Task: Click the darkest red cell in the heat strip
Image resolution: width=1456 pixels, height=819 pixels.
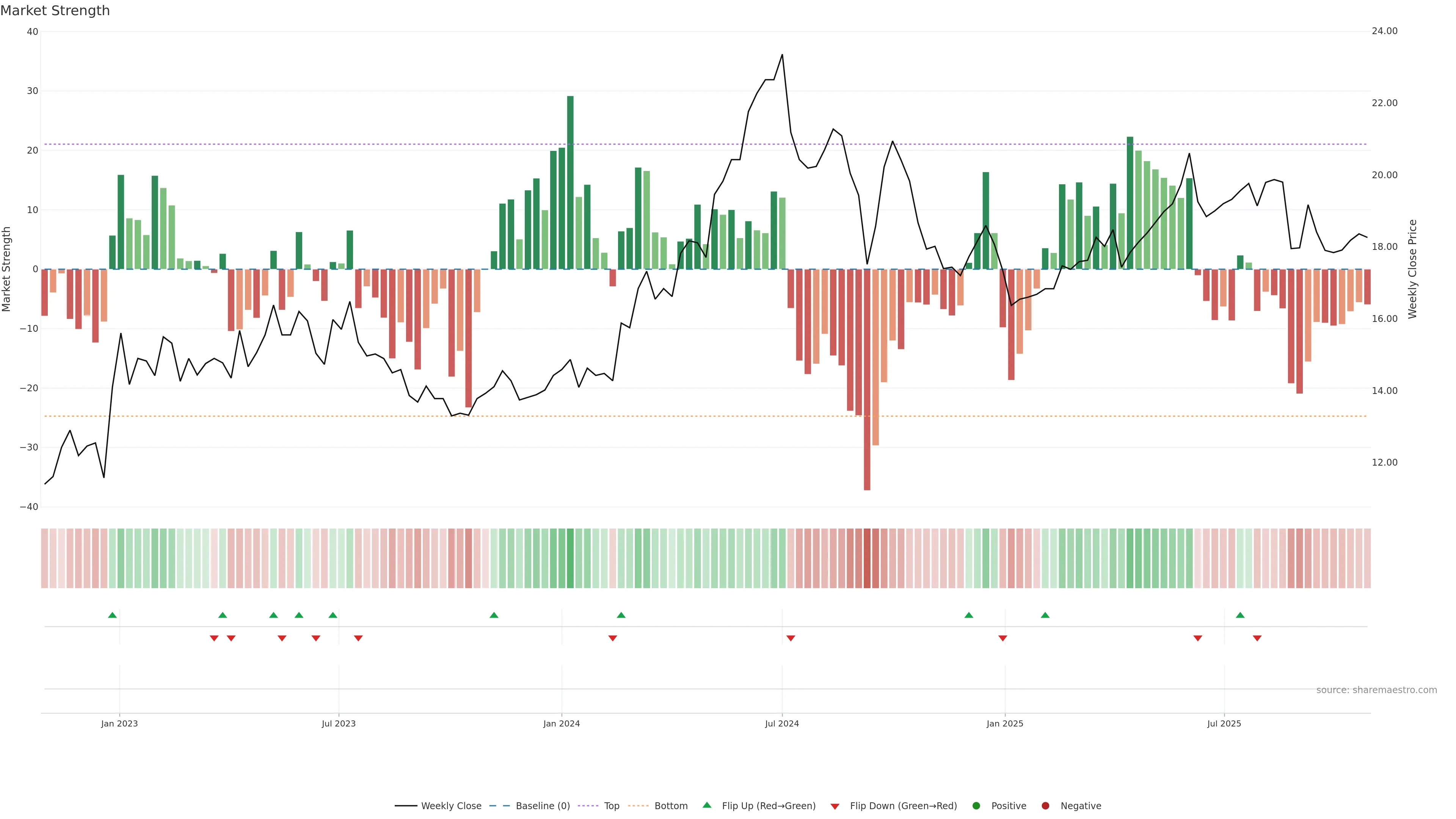Action: (867, 559)
